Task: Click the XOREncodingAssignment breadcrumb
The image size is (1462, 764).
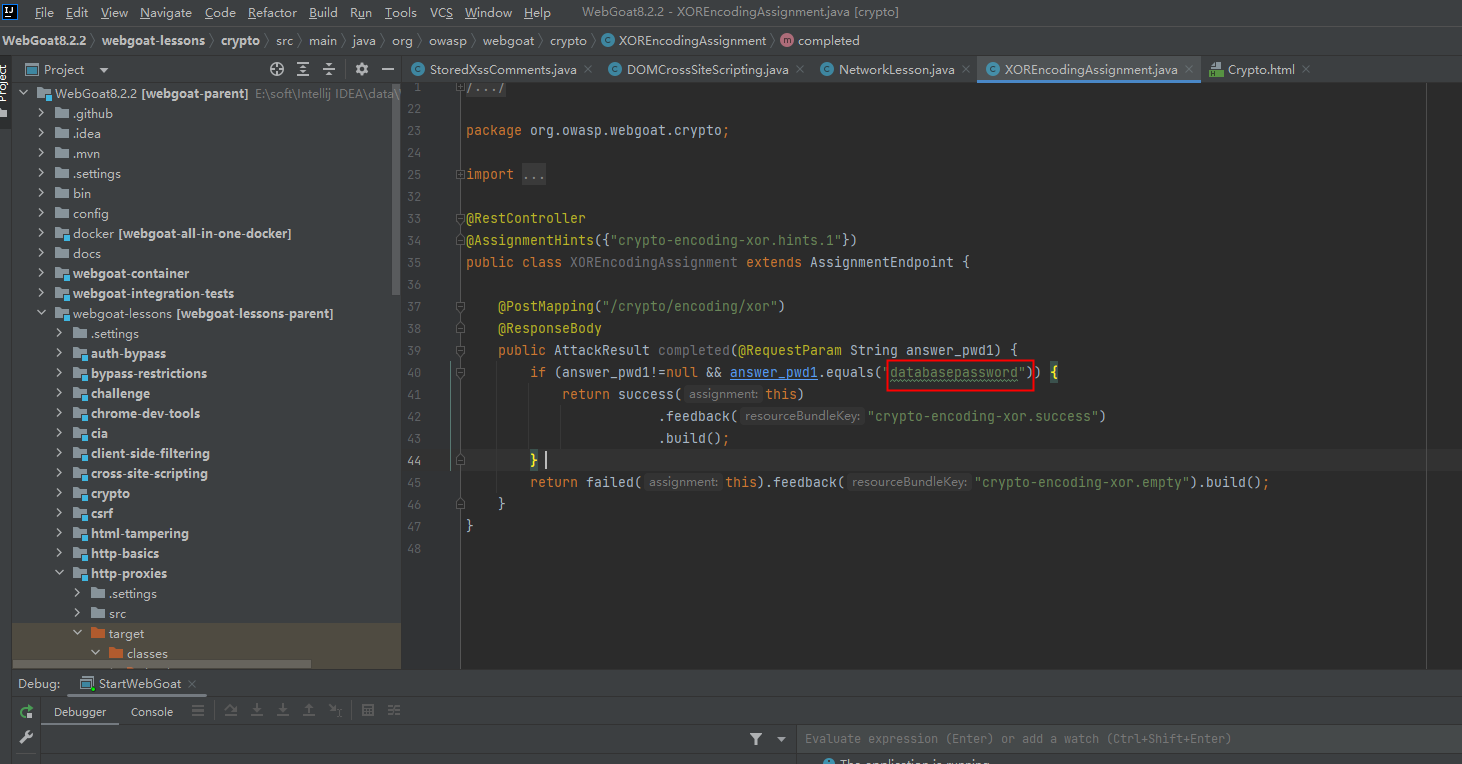Action: [x=685, y=41]
